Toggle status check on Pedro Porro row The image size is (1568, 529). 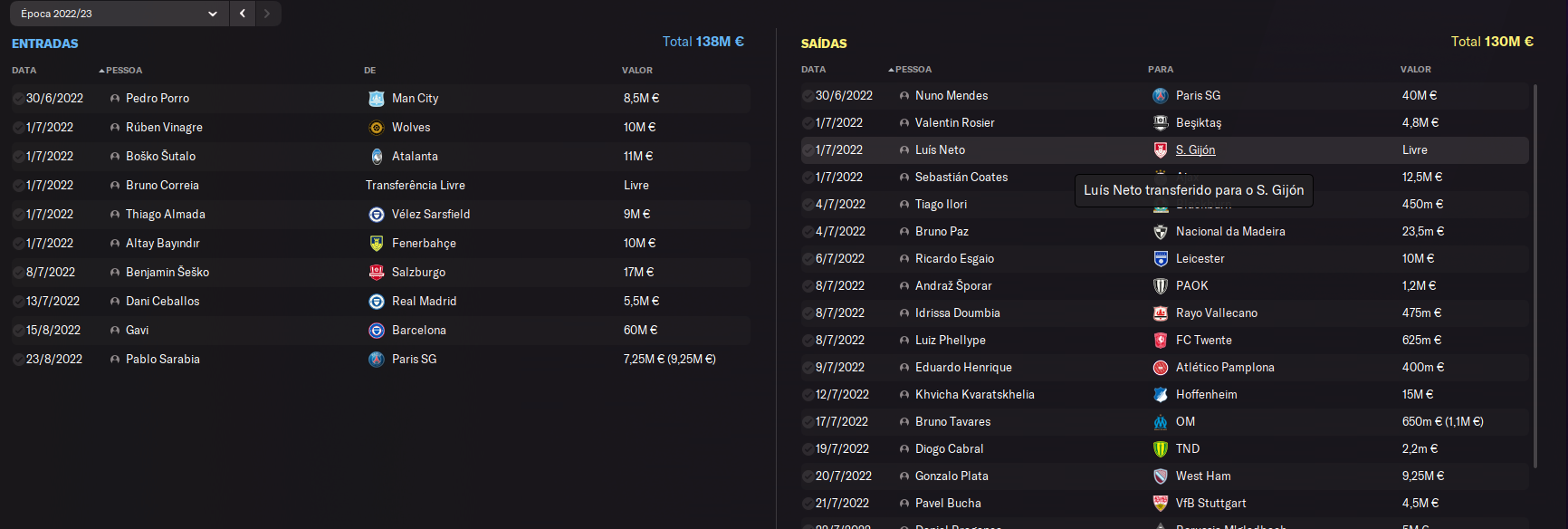point(18,99)
